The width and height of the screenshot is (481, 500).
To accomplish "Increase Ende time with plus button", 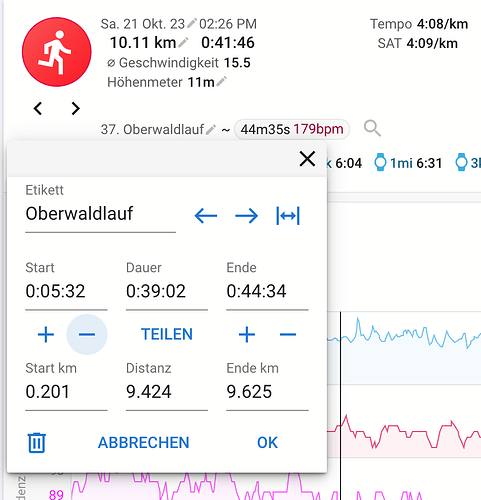I will [x=247, y=334].
